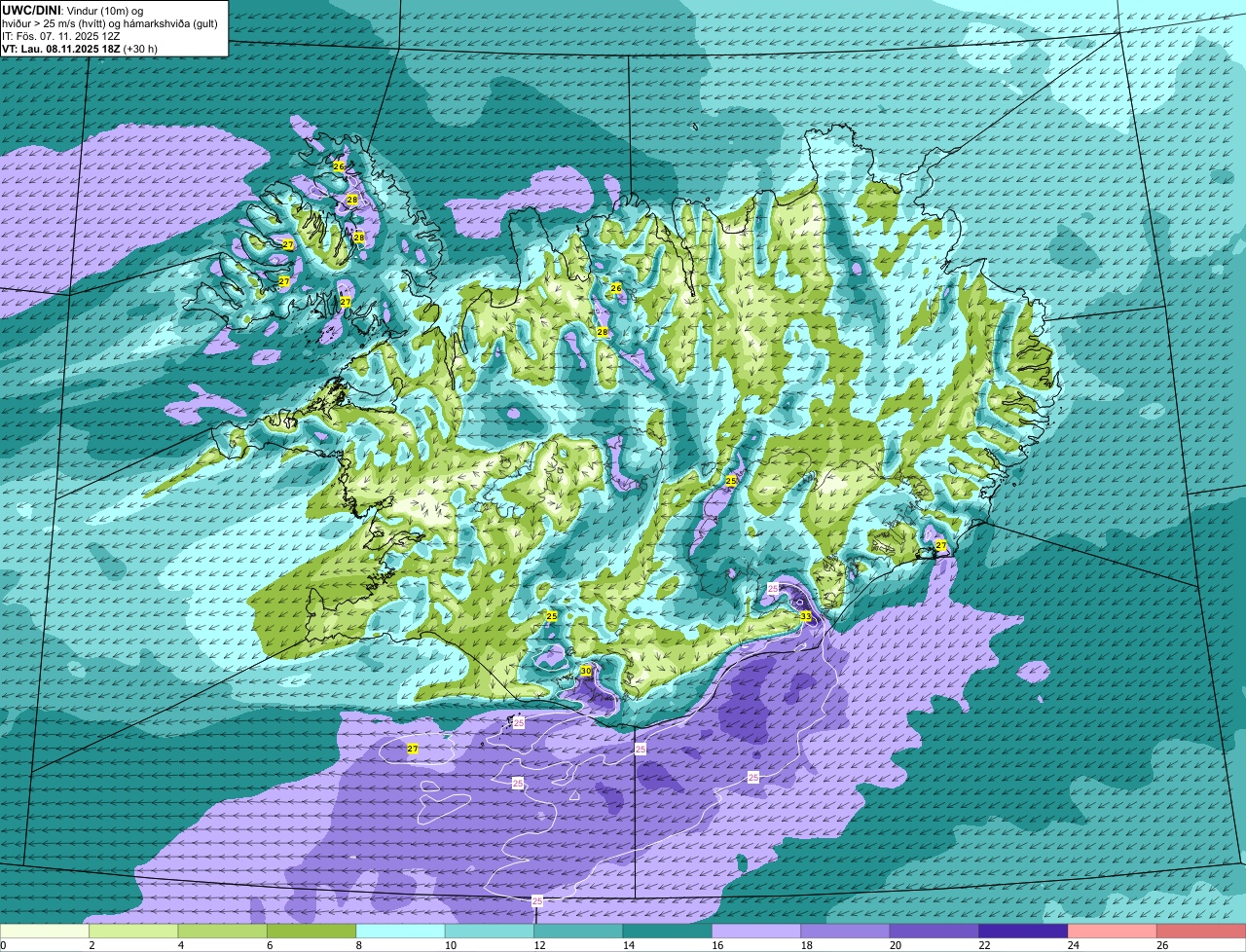
Task: Select the VT: Lau. 08.11.2025 18Z (+30 h) line
Action: click(80, 49)
